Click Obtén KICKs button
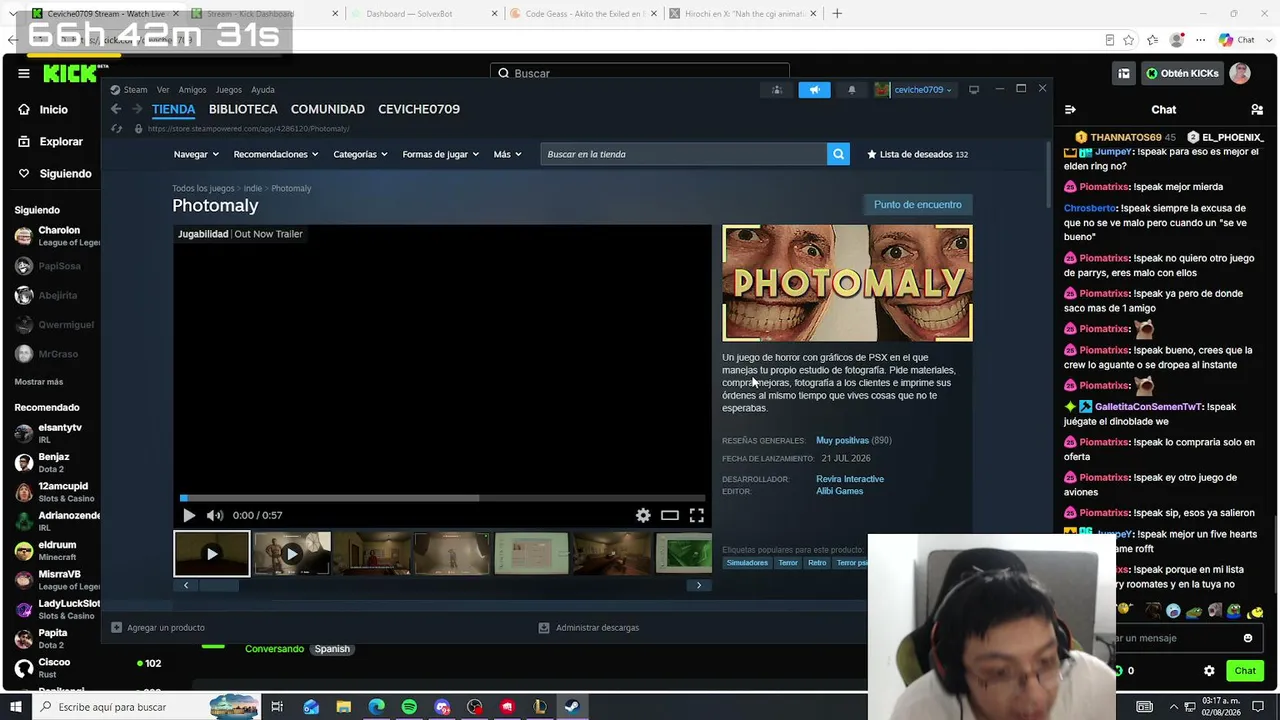The width and height of the screenshot is (1280, 720). [x=1182, y=73]
